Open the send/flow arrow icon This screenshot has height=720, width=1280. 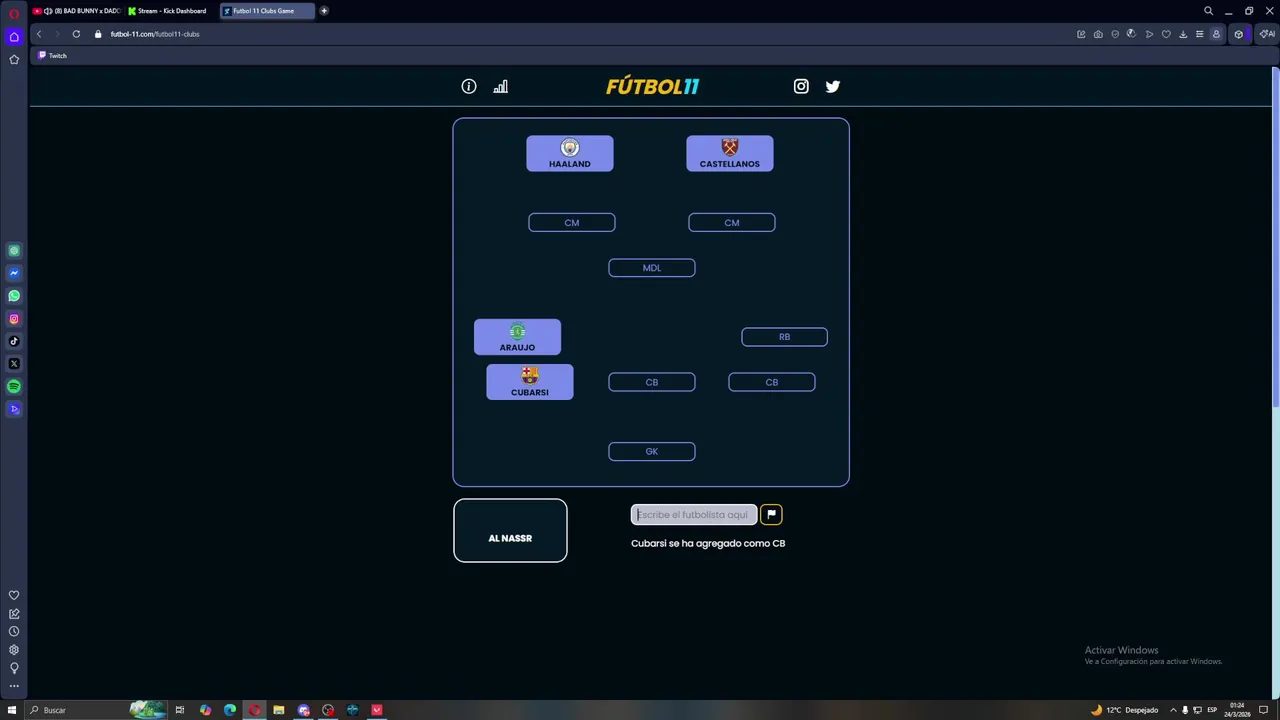pos(1149,34)
